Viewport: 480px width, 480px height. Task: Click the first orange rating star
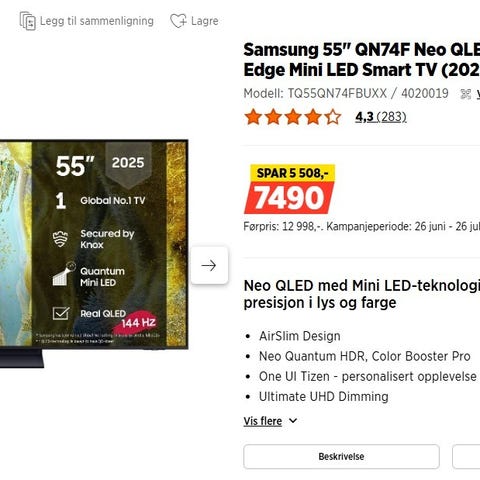coord(253,117)
